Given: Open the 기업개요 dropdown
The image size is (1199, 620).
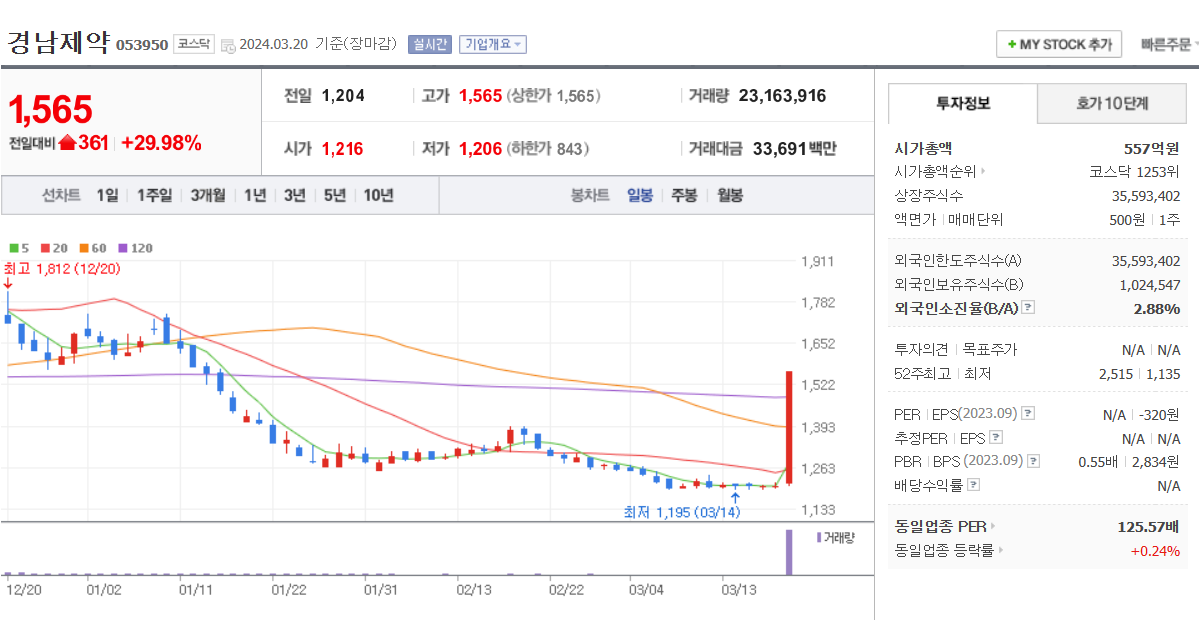Looking at the screenshot, I should click(x=492, y=44).
